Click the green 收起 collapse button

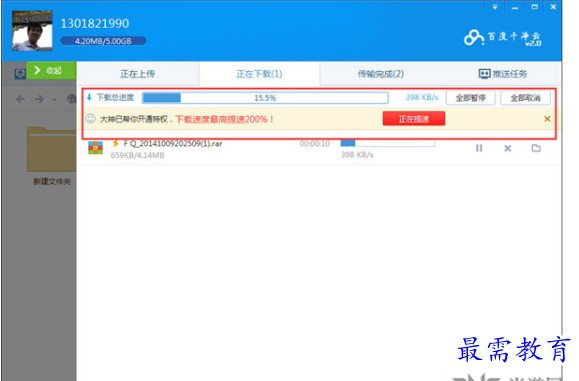(51, 70)
